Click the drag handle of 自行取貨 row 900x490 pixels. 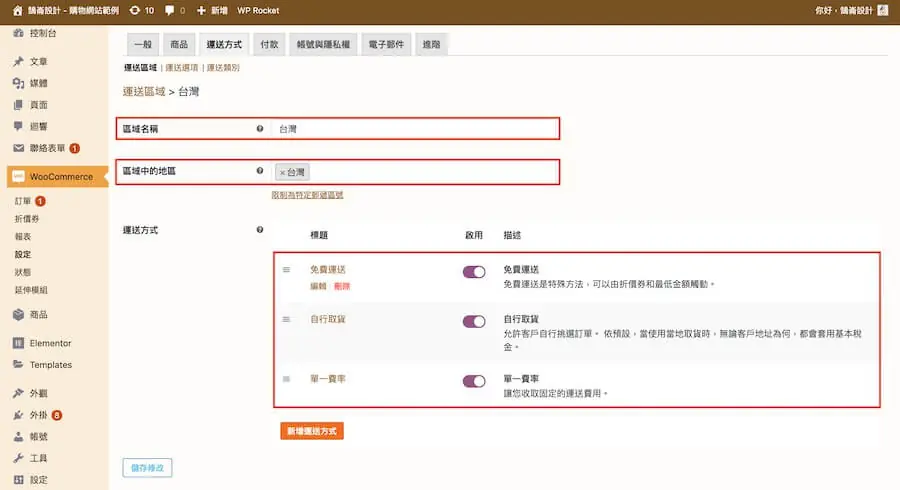point(286,319)
